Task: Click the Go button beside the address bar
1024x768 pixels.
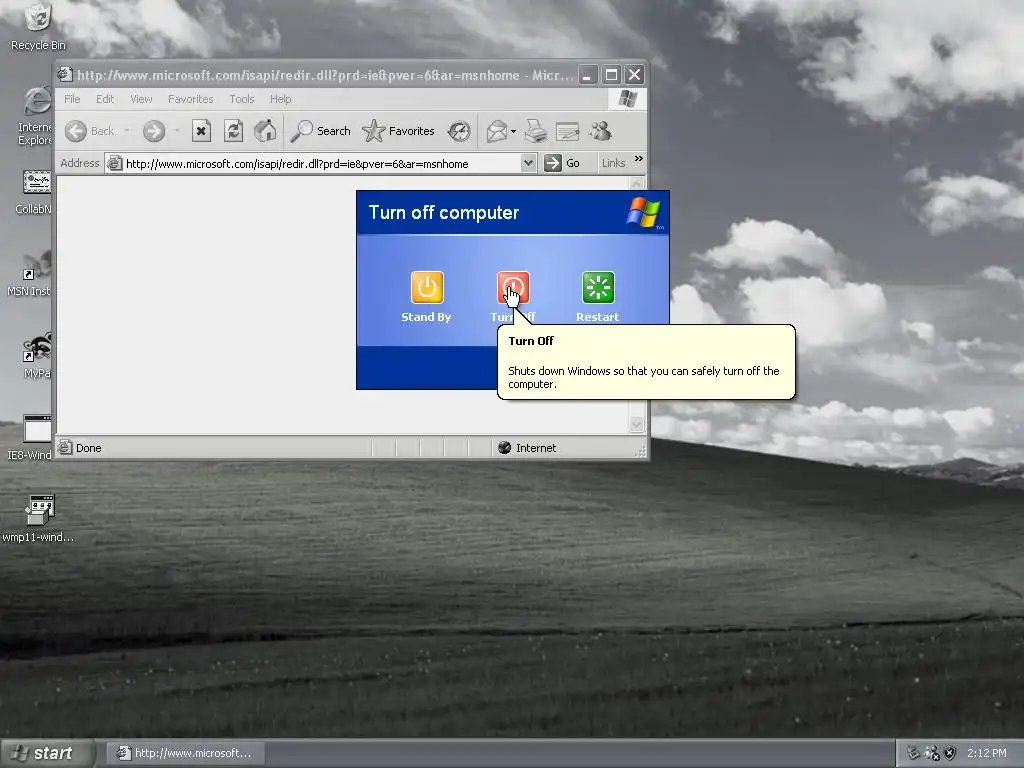Action: 562,163
